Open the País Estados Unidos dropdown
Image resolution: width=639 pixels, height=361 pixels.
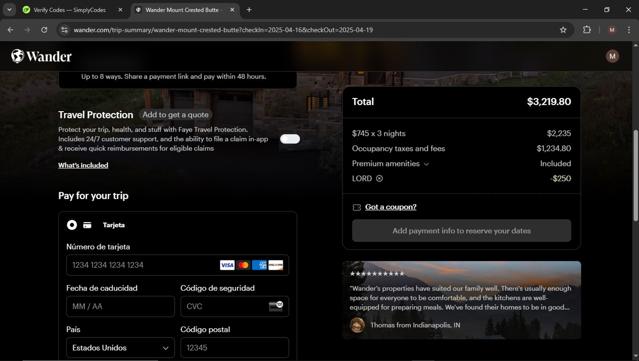pos(120,348)
